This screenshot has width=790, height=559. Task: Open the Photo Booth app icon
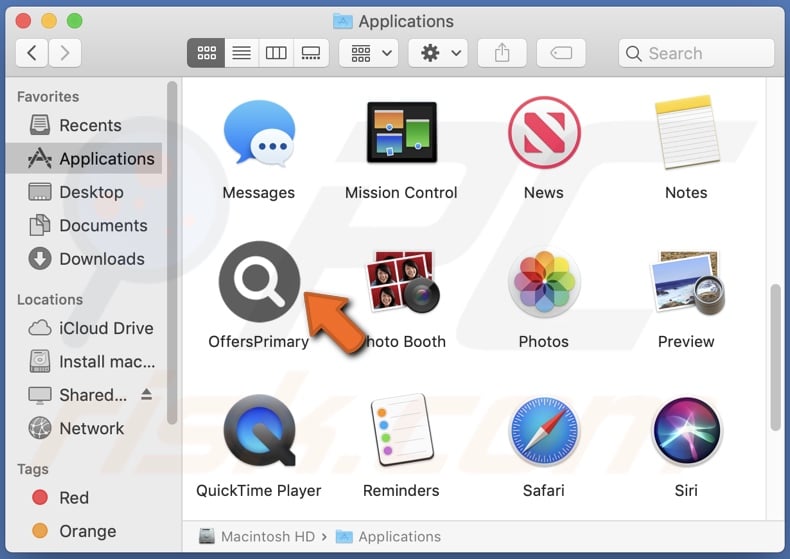[x=403, y=282]
